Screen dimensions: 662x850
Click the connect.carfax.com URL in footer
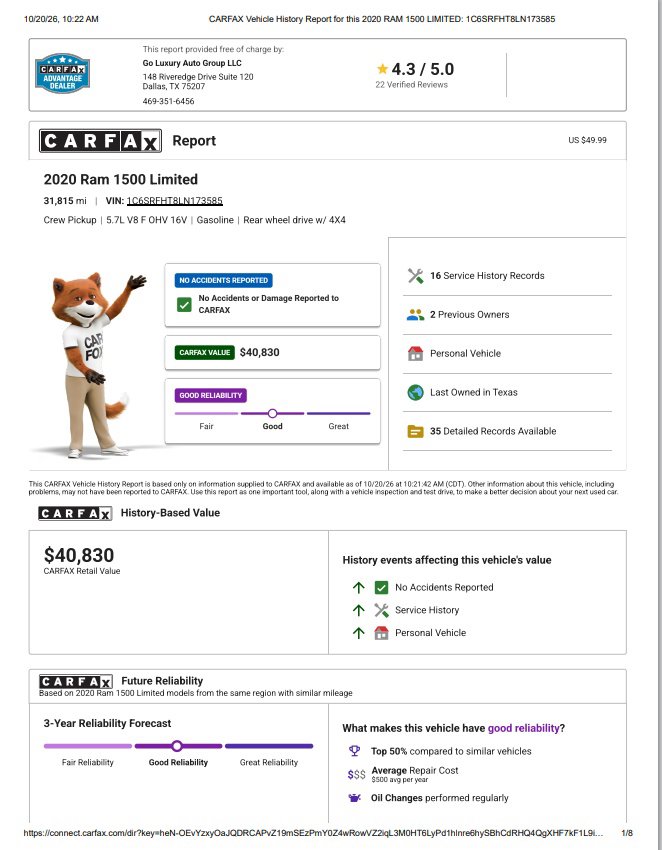point(313,833)
